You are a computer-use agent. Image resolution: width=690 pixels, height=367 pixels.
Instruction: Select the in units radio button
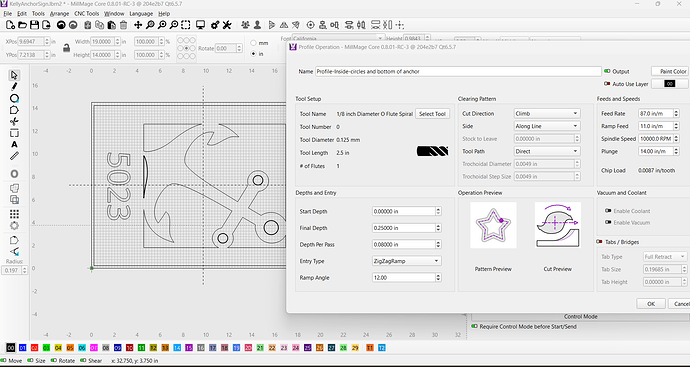253,54
